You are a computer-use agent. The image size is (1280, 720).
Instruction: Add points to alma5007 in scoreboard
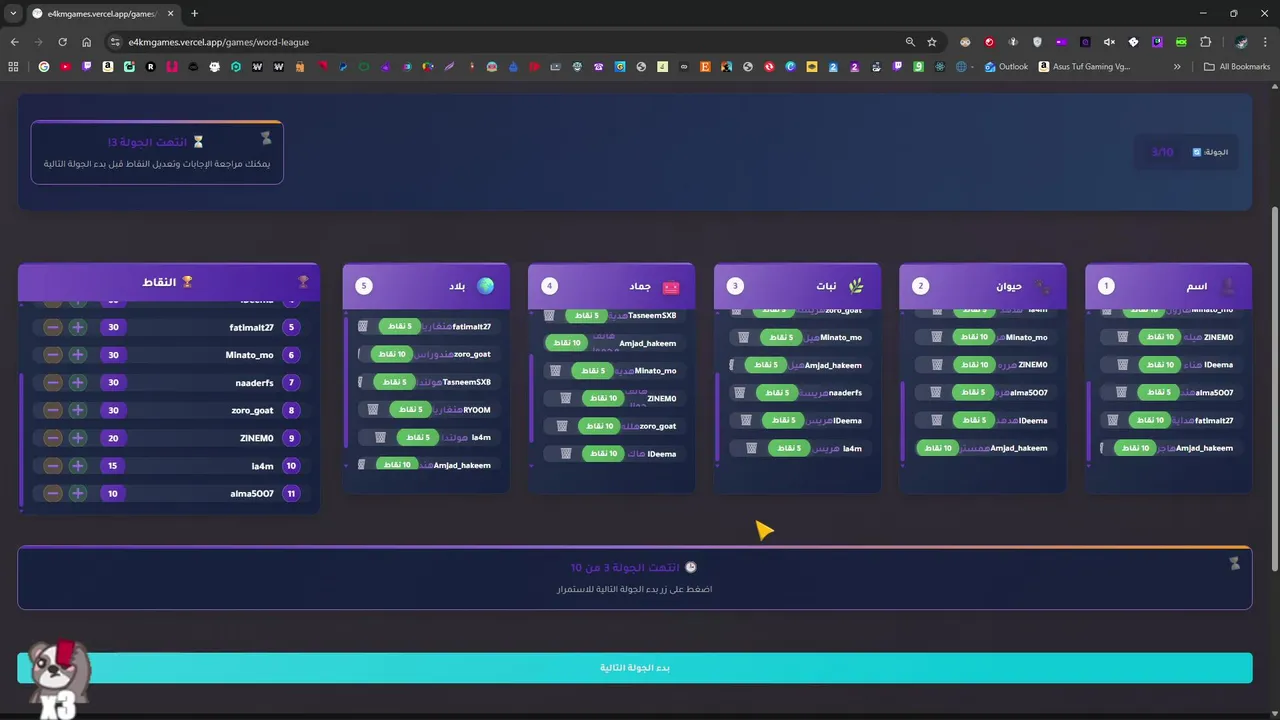point(78,493)
